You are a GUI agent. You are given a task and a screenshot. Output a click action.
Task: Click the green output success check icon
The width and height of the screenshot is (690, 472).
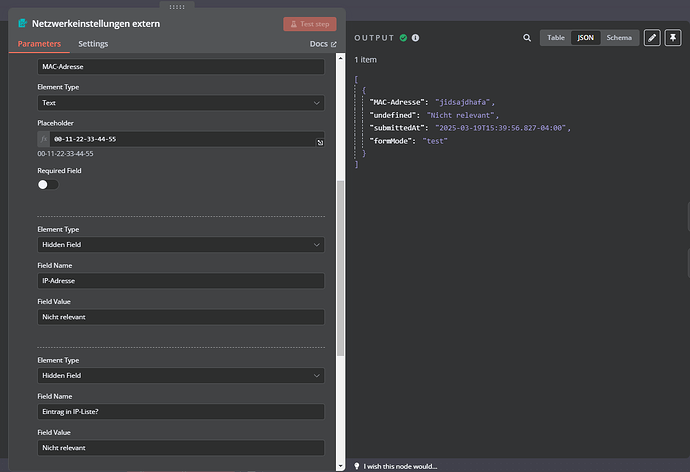(403, 38)
